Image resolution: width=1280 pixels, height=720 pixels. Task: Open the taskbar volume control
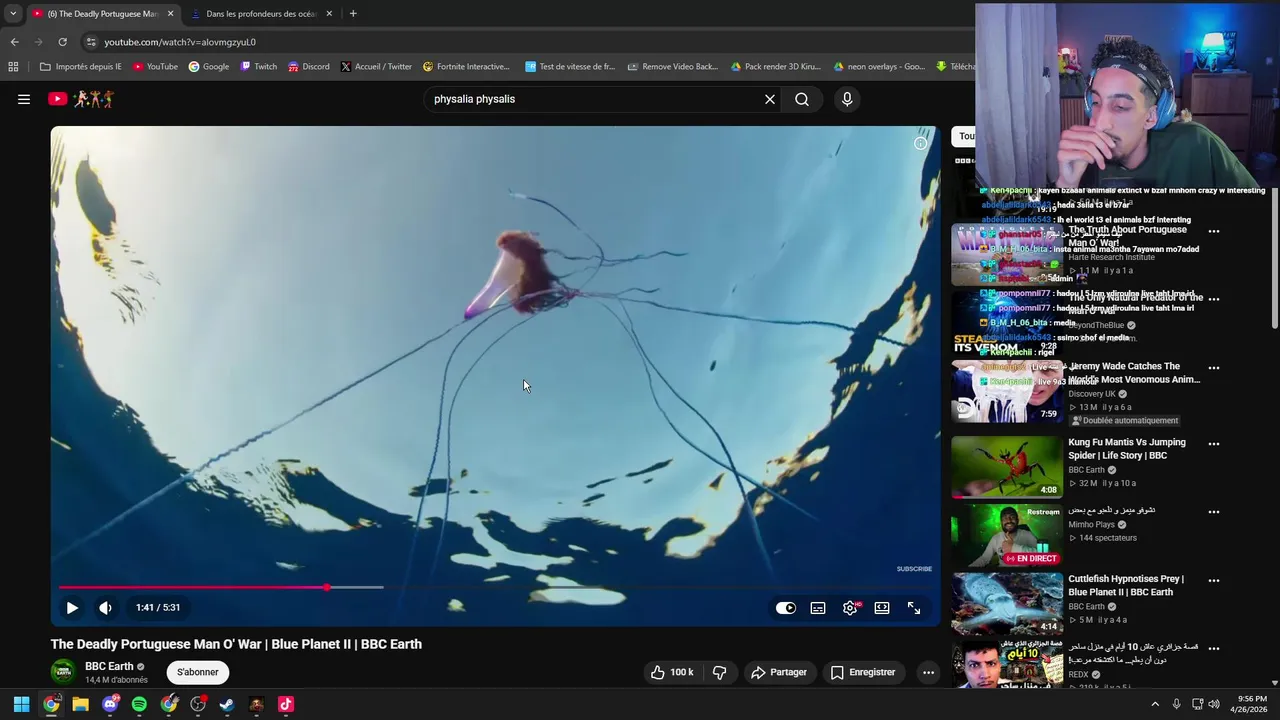(x=1213, y=704)
